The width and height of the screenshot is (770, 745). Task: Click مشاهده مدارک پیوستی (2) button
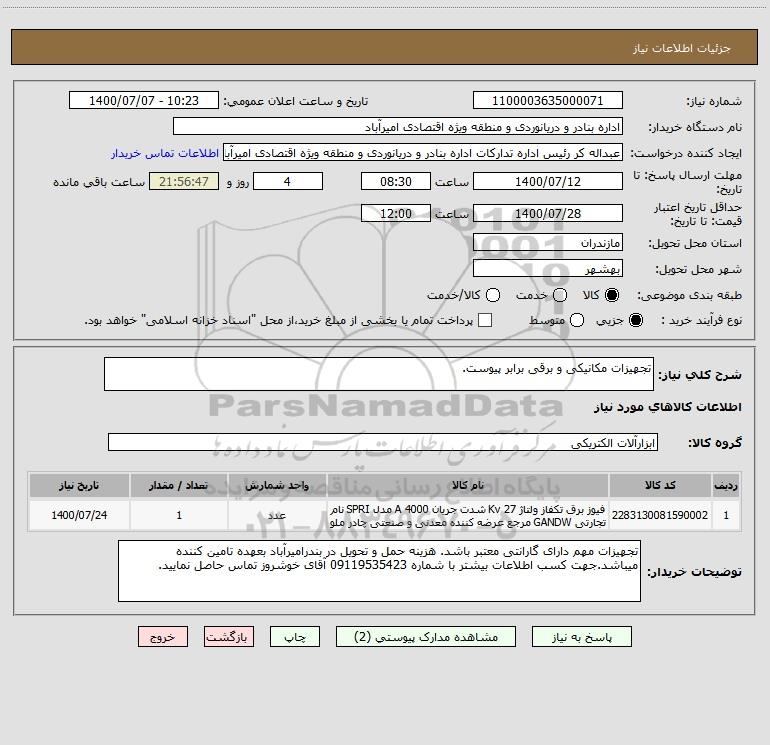click(426, 636)
